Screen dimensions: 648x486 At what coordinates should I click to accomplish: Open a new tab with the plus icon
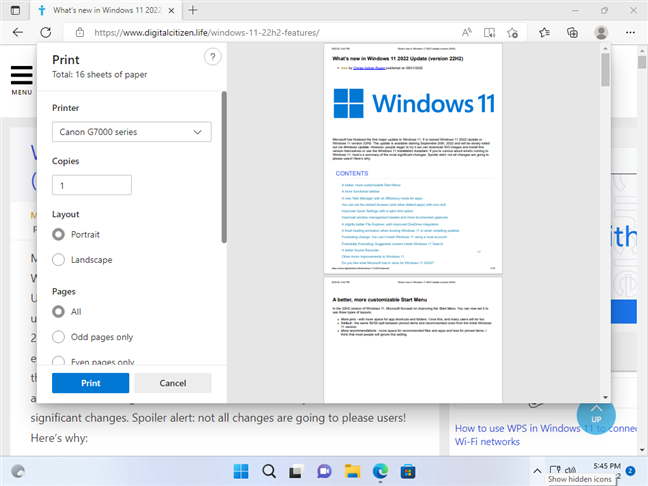(x=193, y=10)
